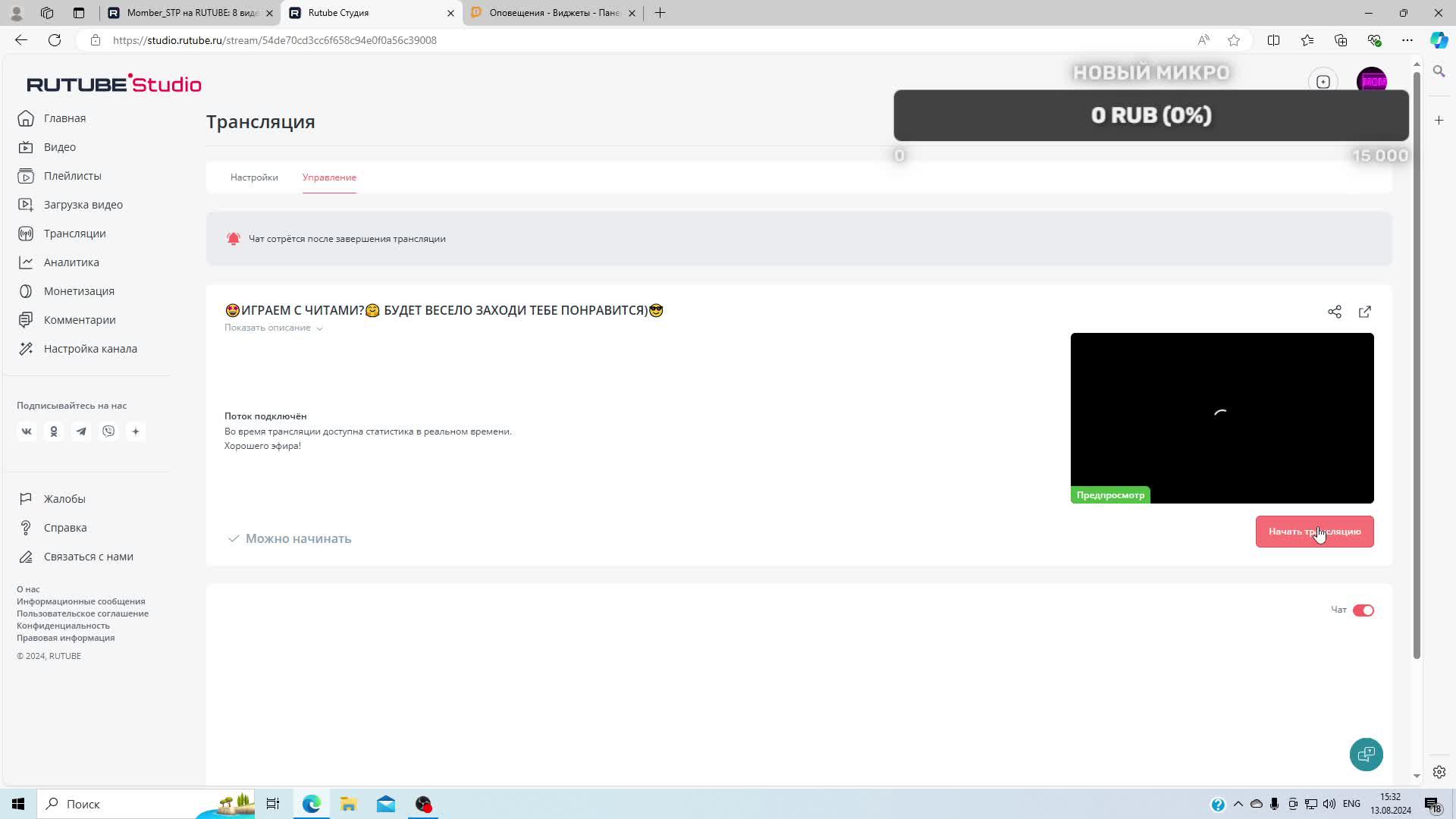The image size is (1456, 819).
Task: Click the 0 RUB donation goal progress bar
Action: pos(1151,115)
